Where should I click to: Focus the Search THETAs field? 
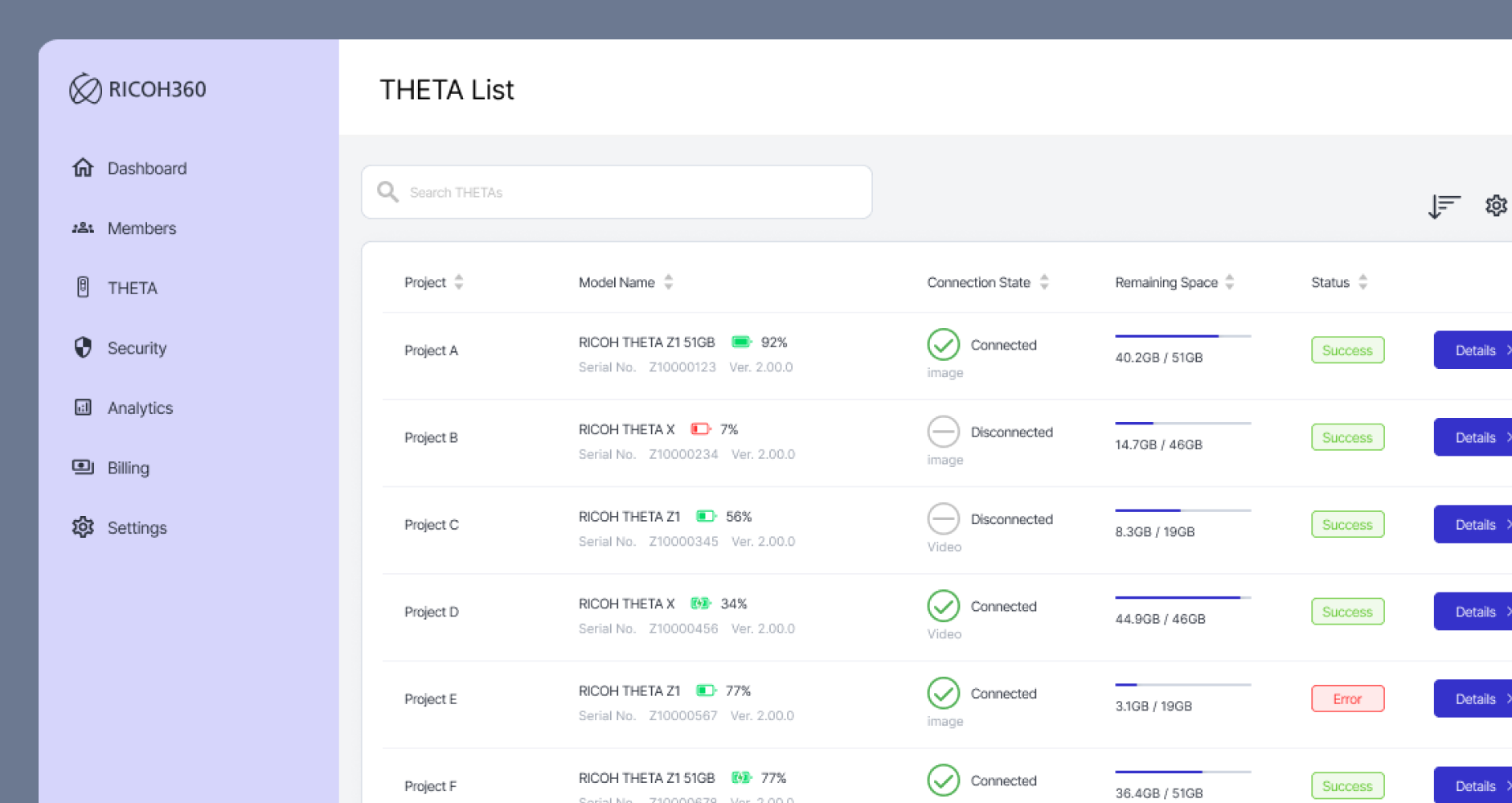[x=617, y=192]
